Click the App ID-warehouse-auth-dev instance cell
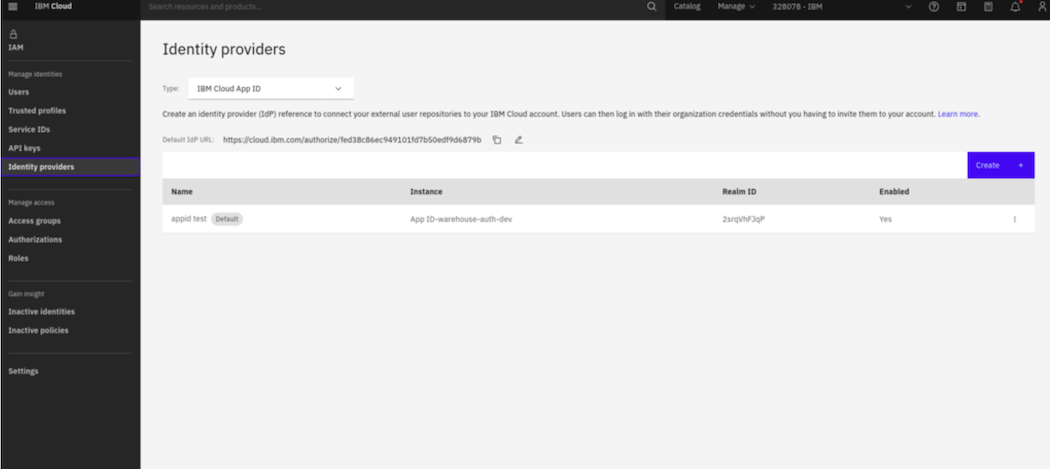Screen dimensions: 1050x469 461,219
